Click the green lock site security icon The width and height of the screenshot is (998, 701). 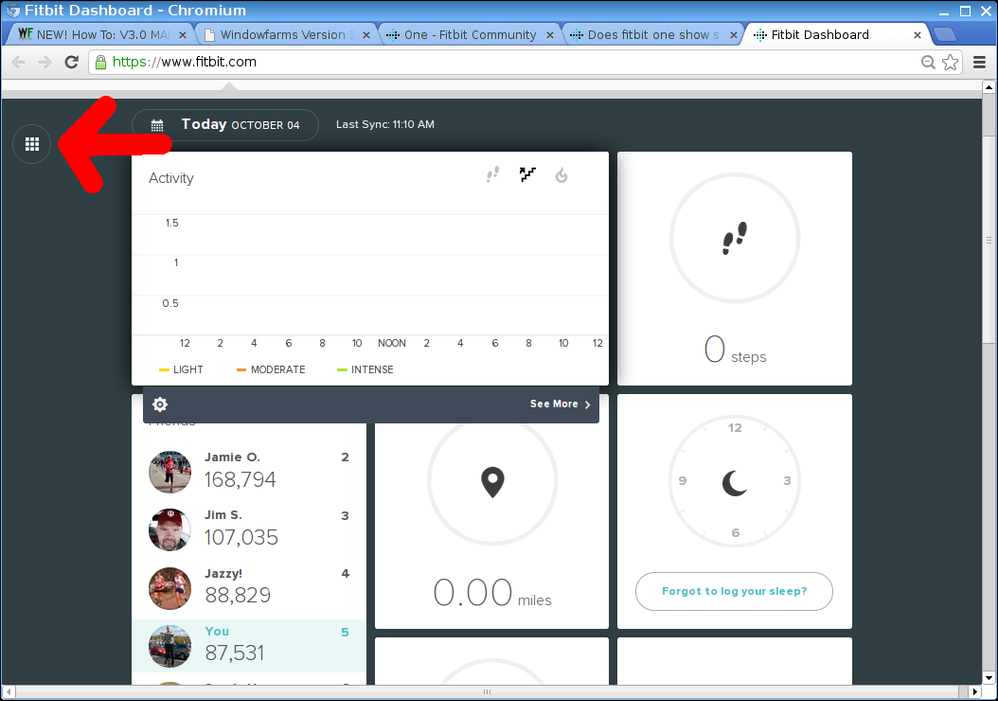pyautogui.click(x=101, y=62)
